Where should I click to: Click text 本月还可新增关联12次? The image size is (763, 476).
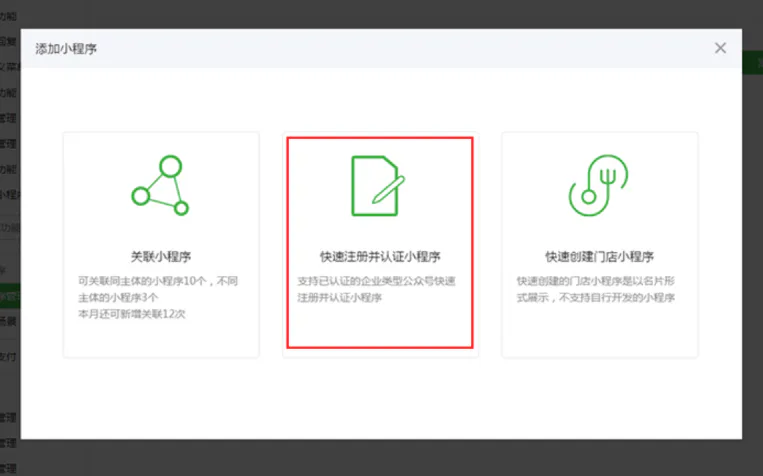131,314
